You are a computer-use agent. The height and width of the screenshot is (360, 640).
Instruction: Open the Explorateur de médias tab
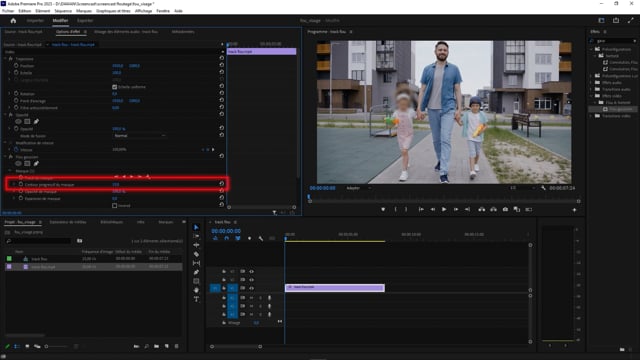(x=68, y=222)
